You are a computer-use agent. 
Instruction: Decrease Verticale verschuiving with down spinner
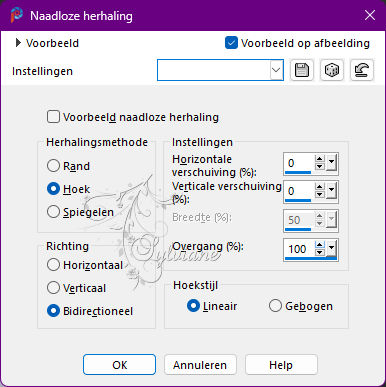[320, 195]
